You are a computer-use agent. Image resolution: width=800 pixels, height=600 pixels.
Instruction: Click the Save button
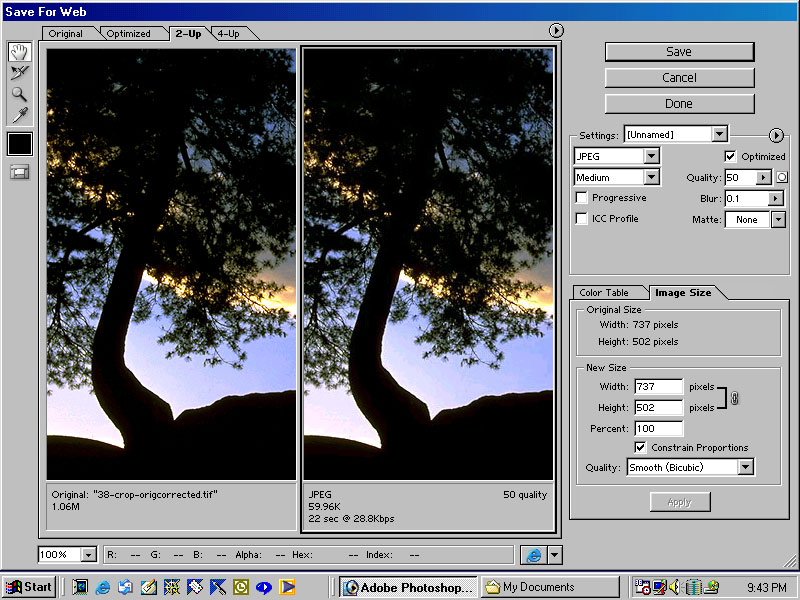coord(679,52)
